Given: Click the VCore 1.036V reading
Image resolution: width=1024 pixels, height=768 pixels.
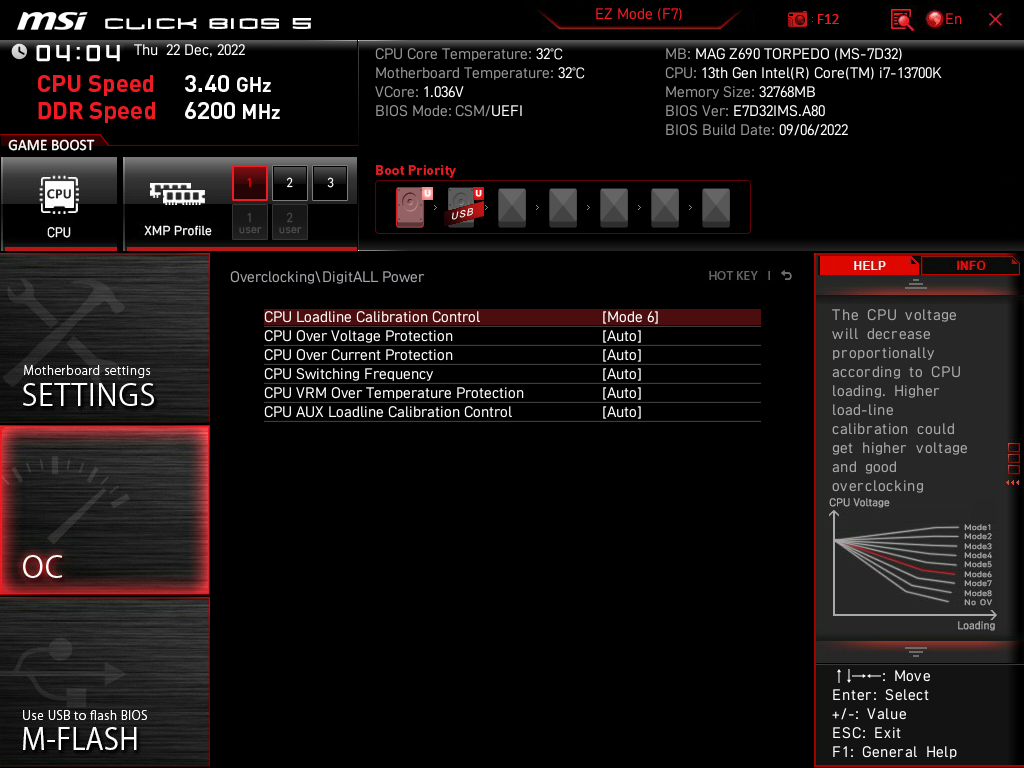Looking at the screenshot, I should point(419,92).
